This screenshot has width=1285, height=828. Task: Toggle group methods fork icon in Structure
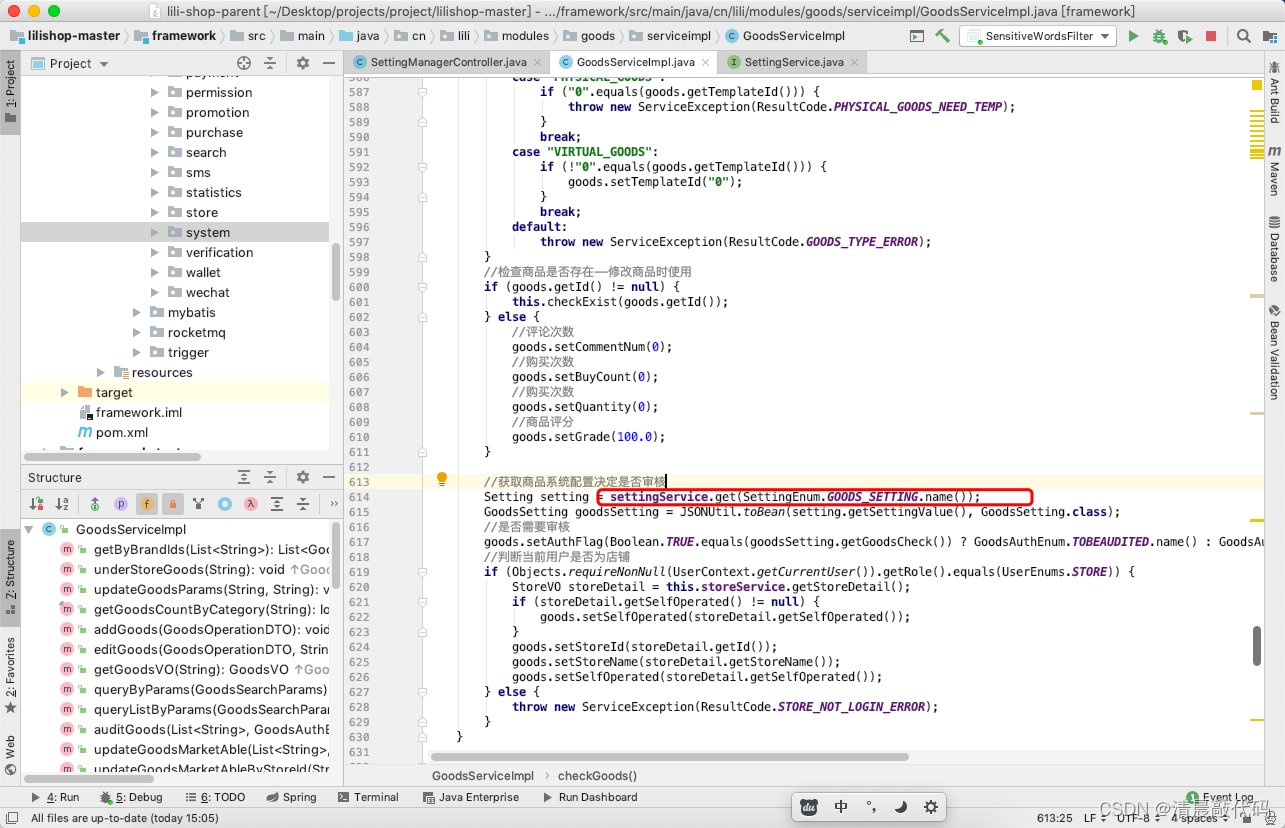(198, 504)
